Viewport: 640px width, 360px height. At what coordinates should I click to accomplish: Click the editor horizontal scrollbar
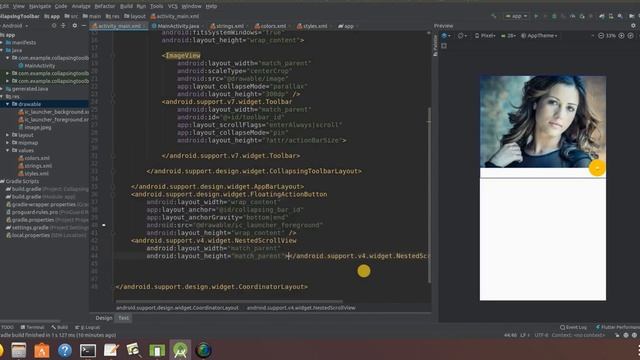(229, 302)
